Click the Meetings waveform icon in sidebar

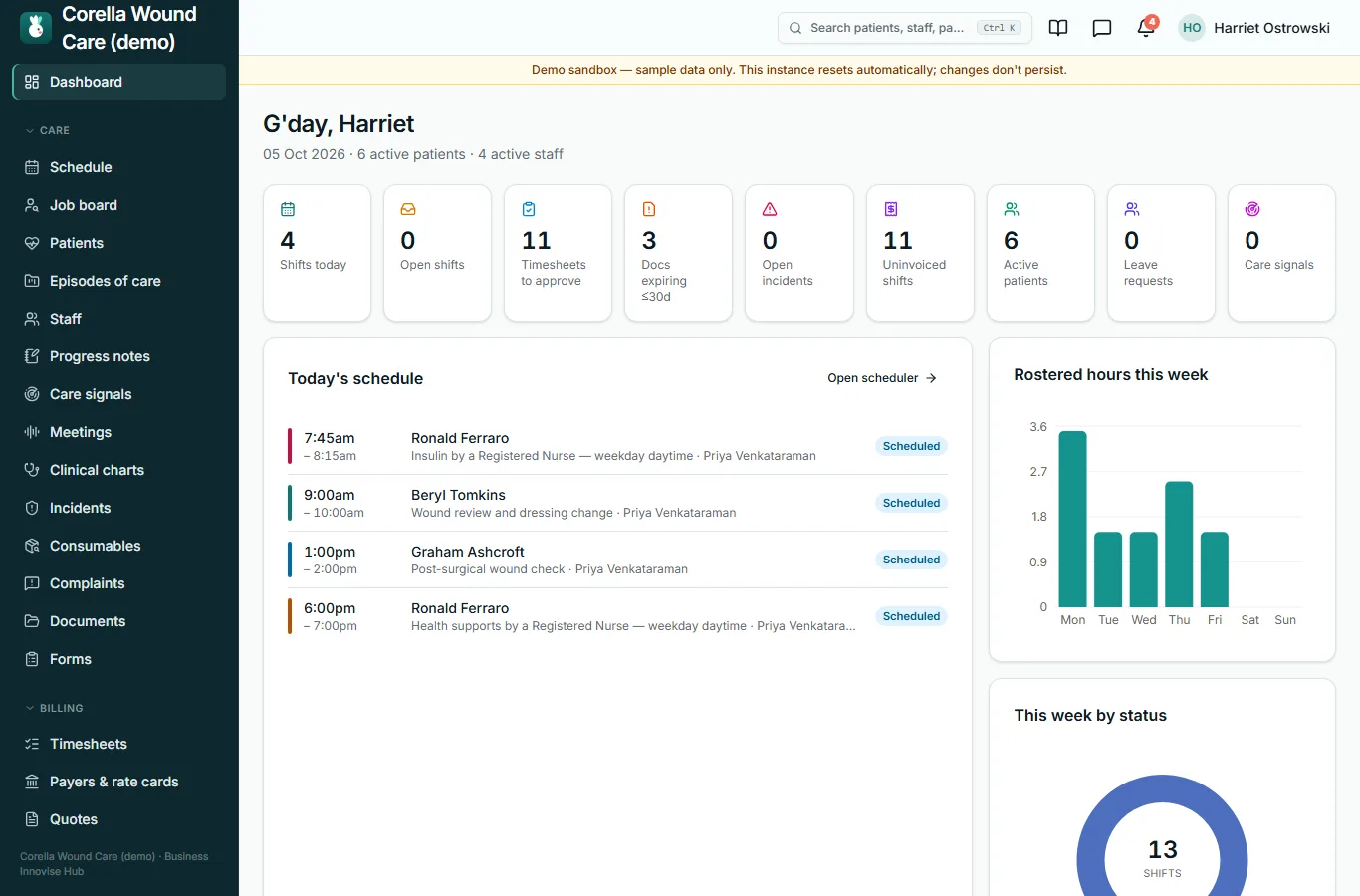click(x=32, y=432)
